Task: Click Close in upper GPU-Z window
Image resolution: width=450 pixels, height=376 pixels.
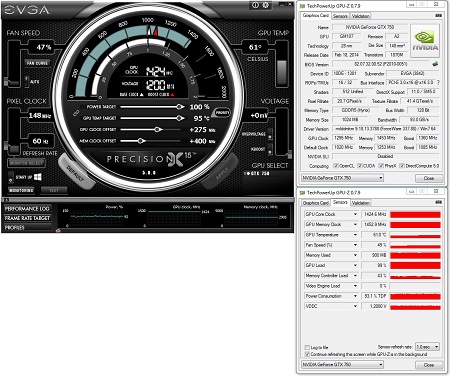Action: (x=429, y=178)
